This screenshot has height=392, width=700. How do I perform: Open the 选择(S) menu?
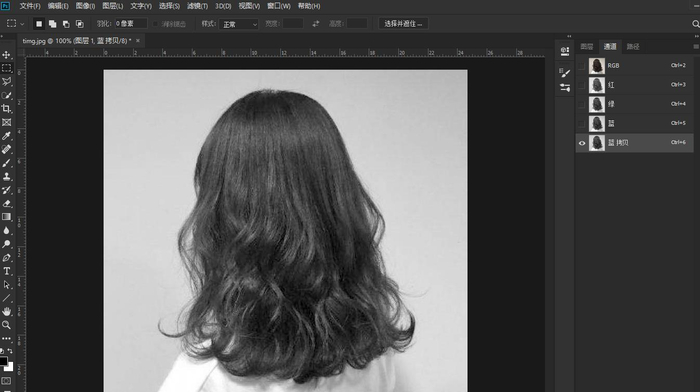coord(169,6)
